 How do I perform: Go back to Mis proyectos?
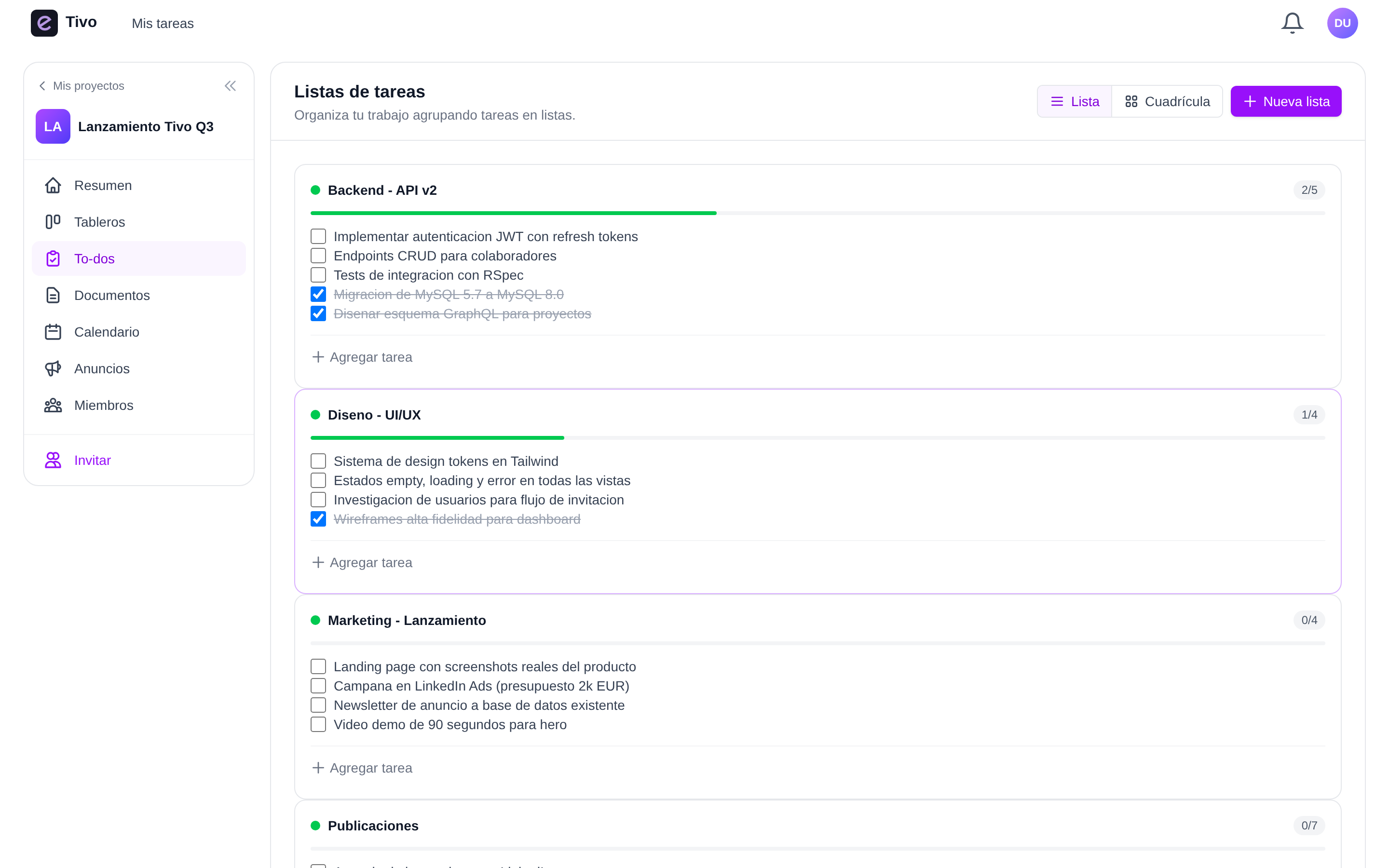(81, 85)
